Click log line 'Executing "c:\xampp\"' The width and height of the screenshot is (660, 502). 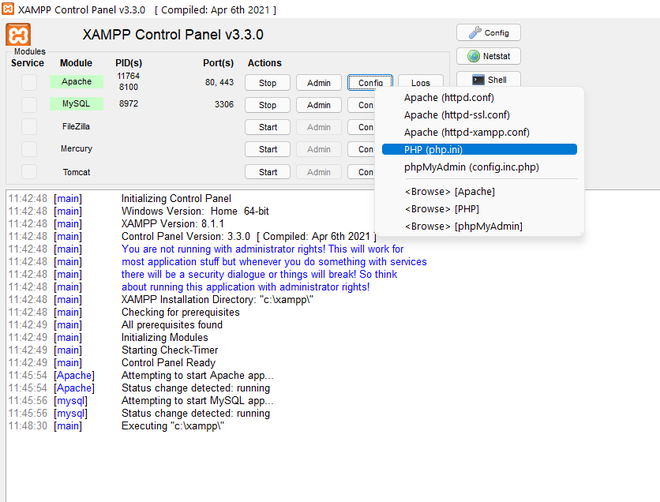tap(173, 425)
